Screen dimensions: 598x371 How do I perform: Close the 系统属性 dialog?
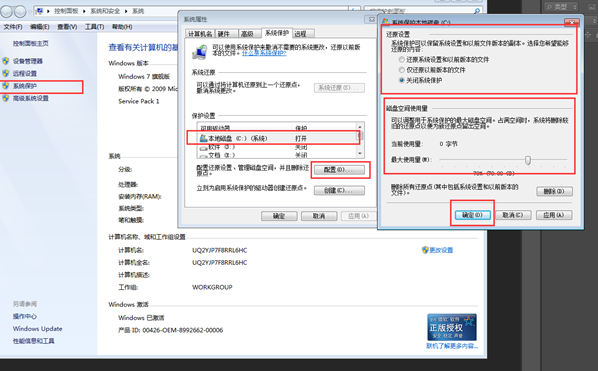pyautogui.click(x=371, y=19)
